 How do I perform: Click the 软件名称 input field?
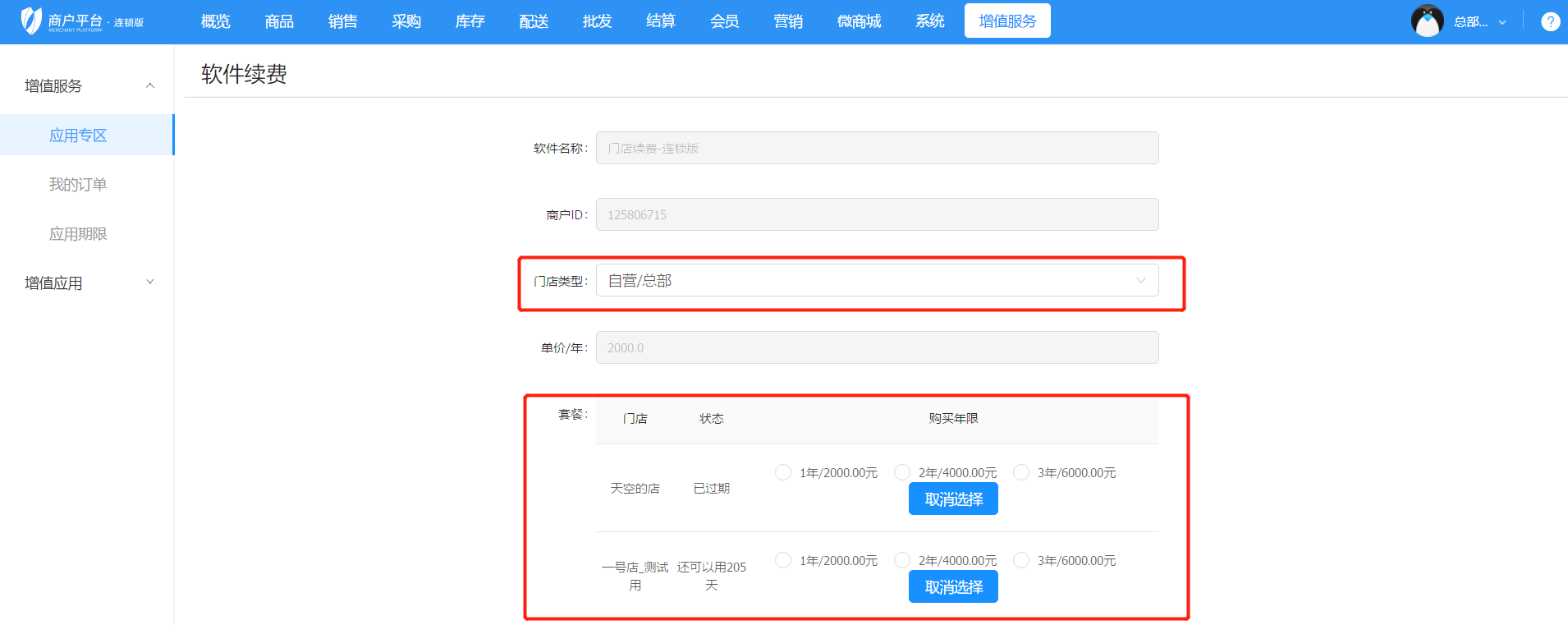coord(877,149)
